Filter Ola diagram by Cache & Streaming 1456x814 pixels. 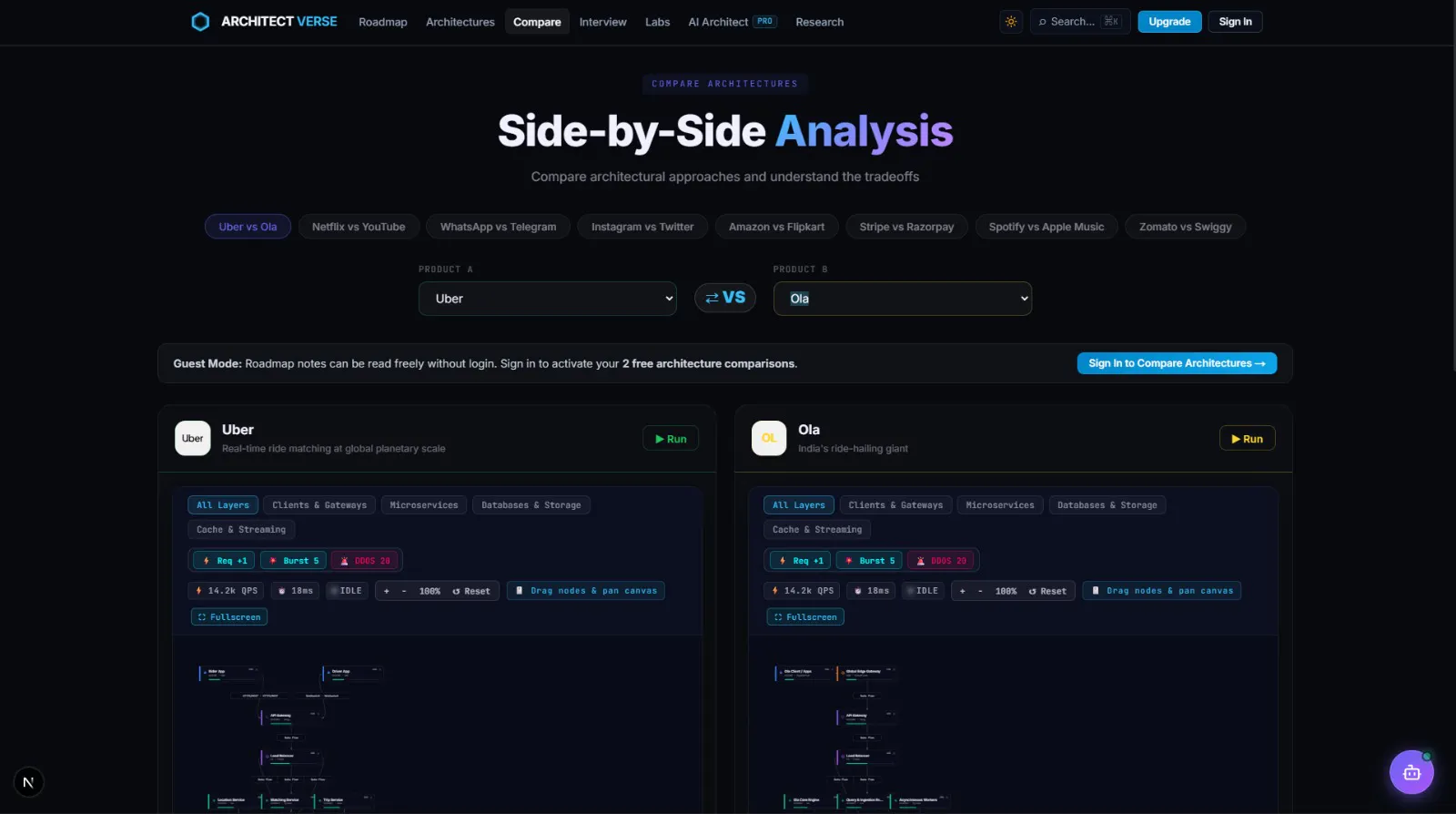(x=817, y=530)
